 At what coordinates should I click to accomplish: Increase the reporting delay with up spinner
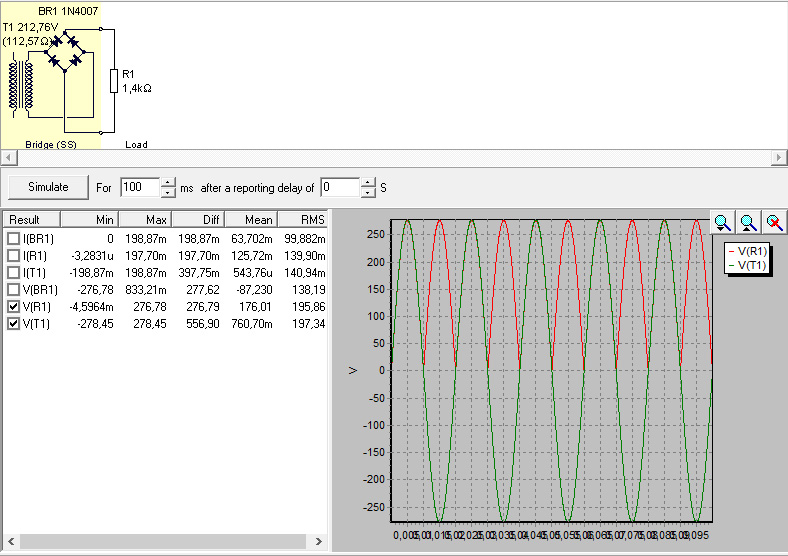tap(368, 182)
